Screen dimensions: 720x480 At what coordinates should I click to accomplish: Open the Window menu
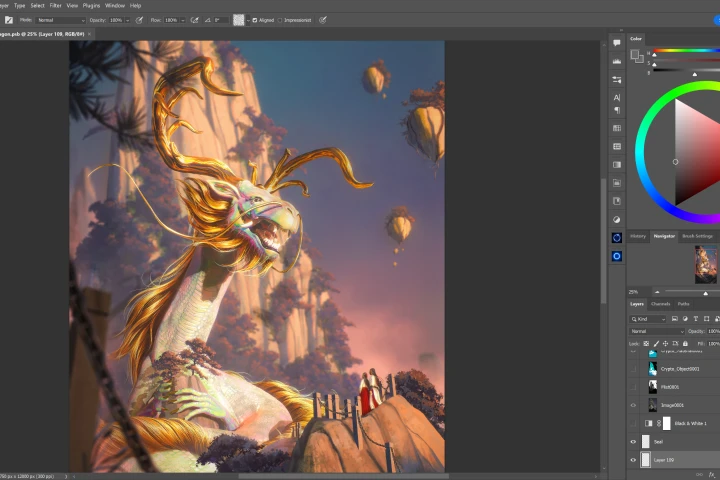[115, 6]
